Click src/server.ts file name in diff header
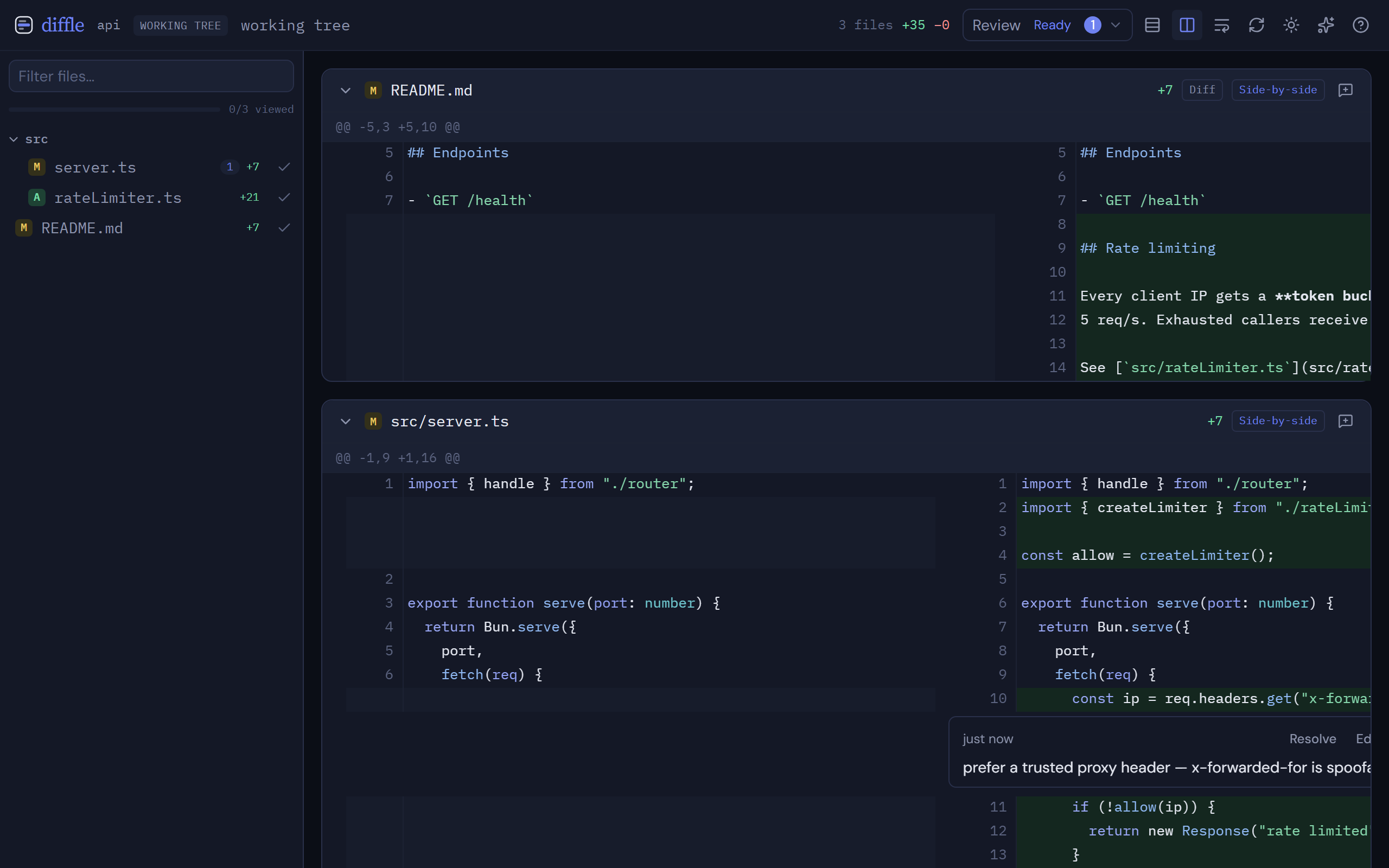 [449, 421]
